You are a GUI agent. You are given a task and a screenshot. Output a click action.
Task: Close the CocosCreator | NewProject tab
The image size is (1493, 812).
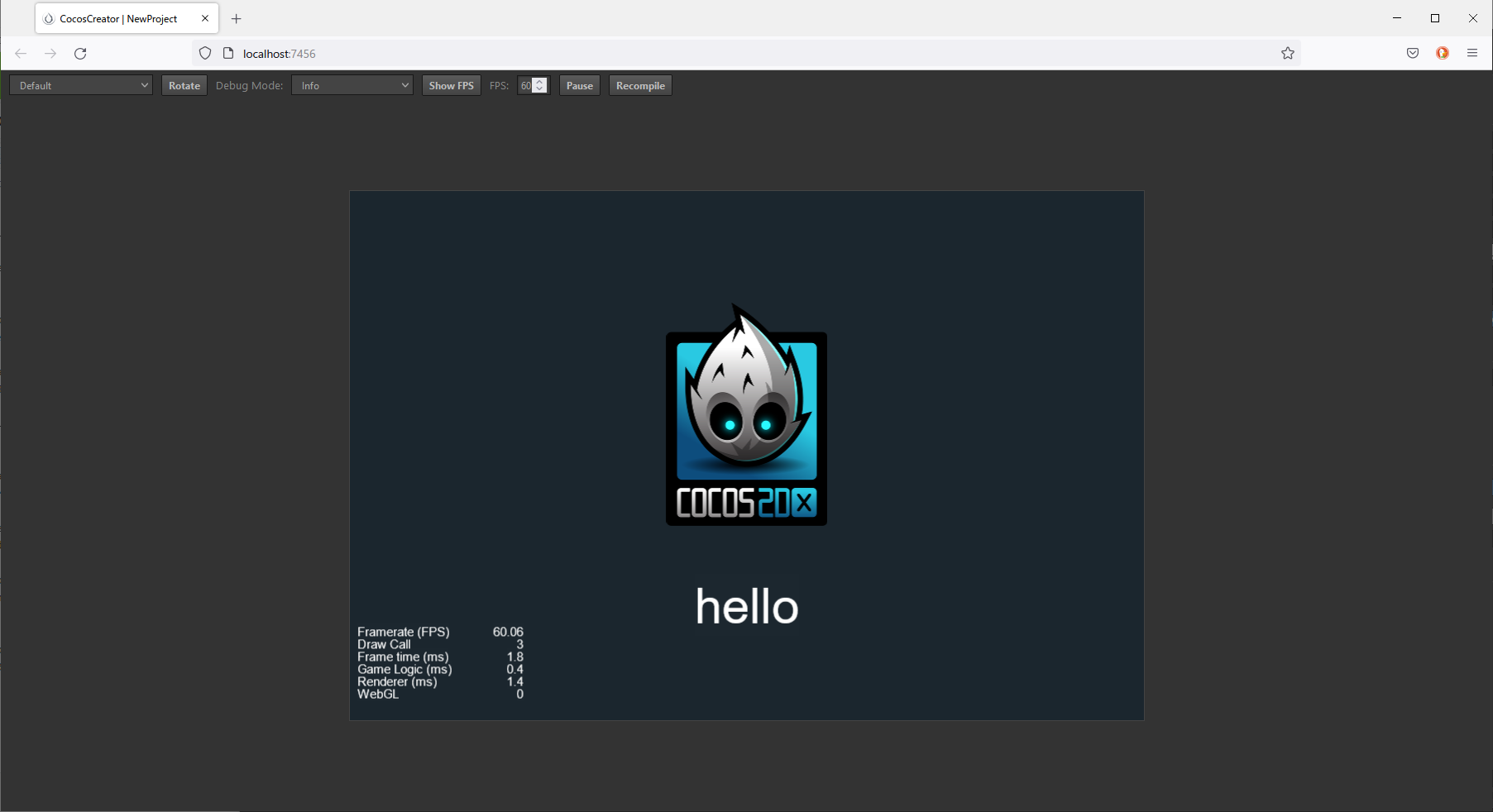click(x=205, y=18)
